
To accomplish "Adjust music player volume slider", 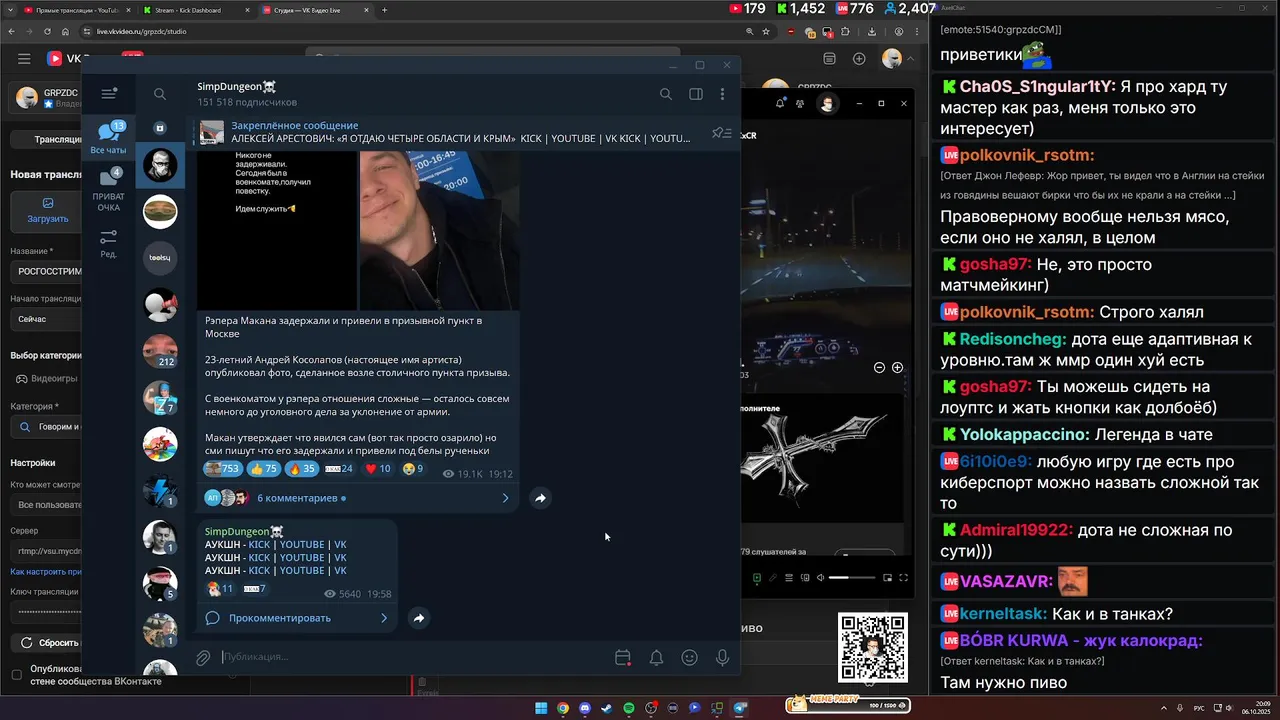I will coord(852,578).
